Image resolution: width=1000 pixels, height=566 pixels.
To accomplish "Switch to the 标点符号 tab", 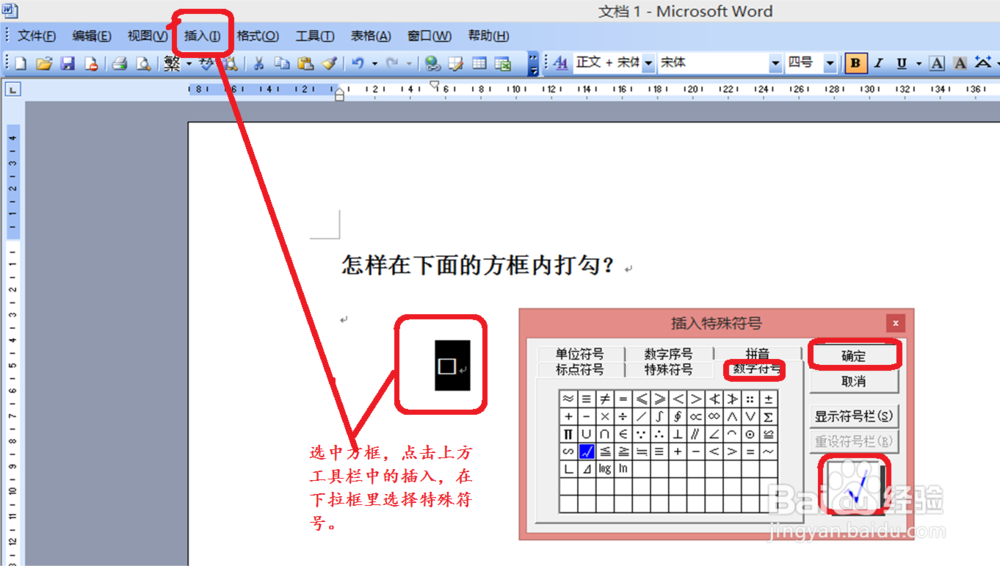I will (x=579, y=369).
